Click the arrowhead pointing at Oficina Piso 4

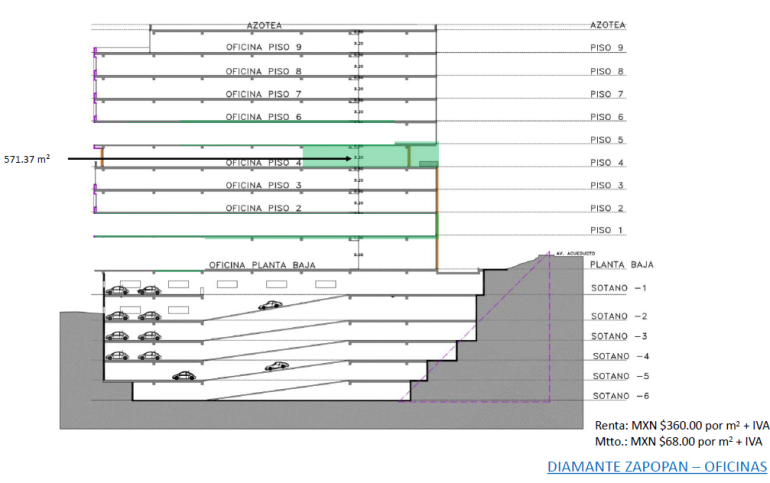click(x=349, y=158)
